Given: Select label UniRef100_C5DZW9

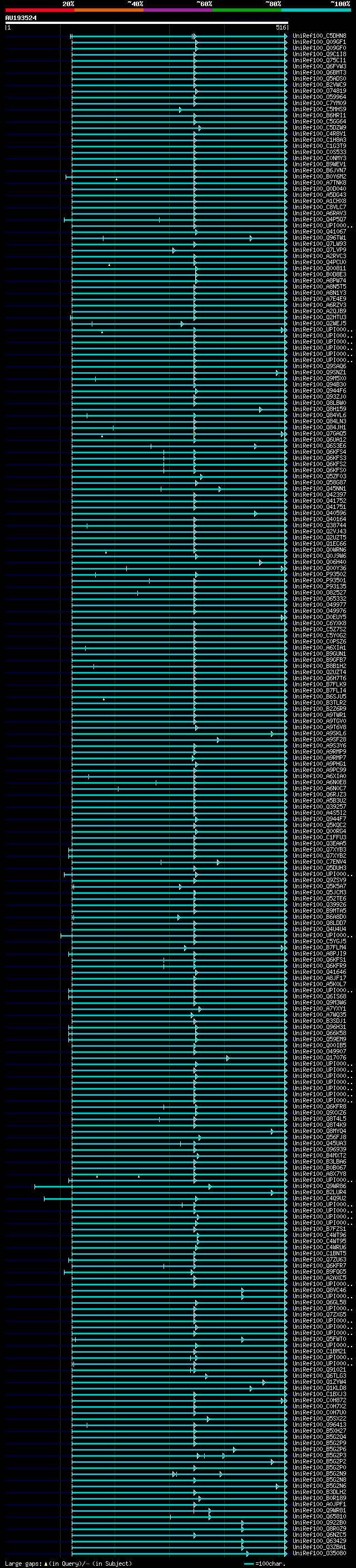Looking at the screenshot, I should 319,128.
